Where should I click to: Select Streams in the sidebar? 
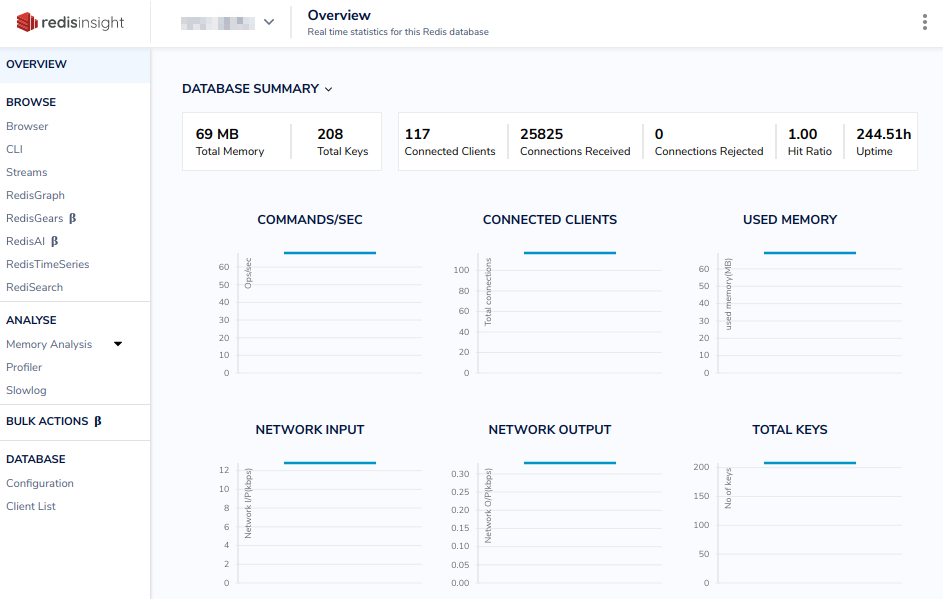coord(27,172)
